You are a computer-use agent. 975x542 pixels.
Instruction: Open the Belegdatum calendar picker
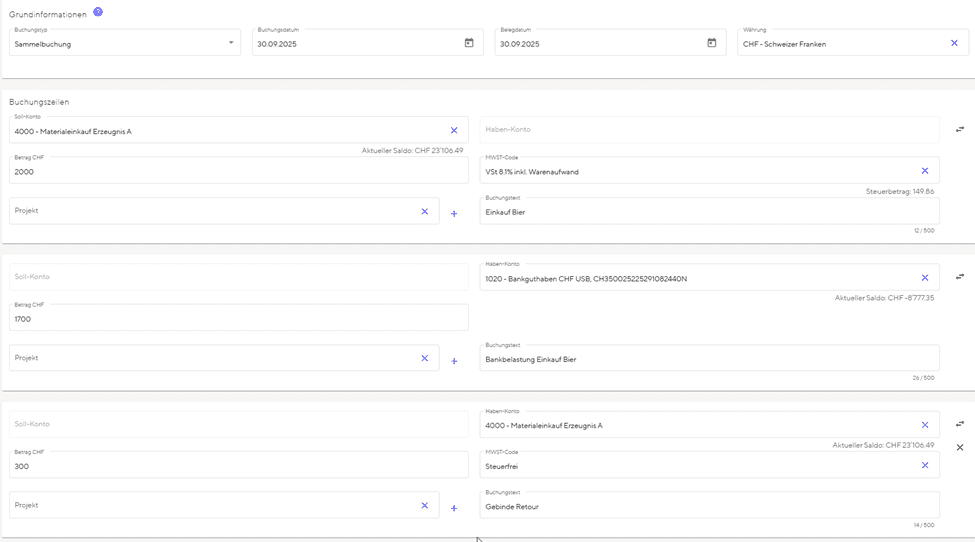click(712, 43)
